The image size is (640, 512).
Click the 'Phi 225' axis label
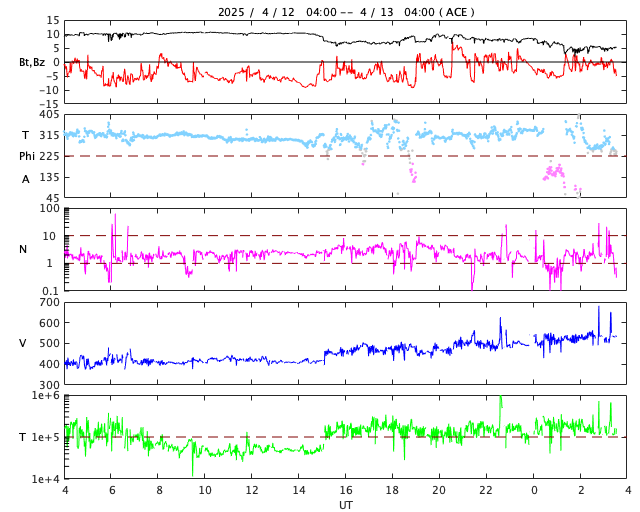point(39,156)
